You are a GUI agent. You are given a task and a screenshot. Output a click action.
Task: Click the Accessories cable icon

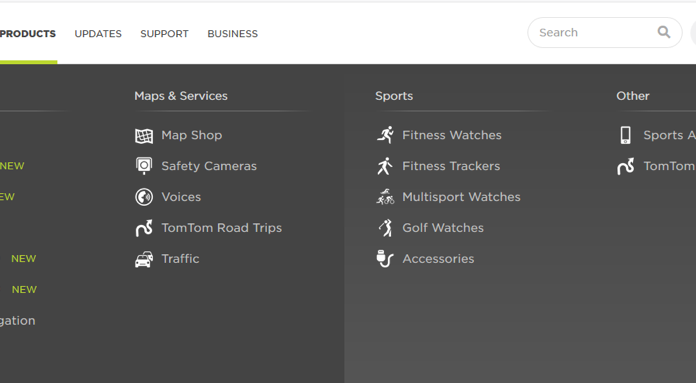tap(385, 259)
